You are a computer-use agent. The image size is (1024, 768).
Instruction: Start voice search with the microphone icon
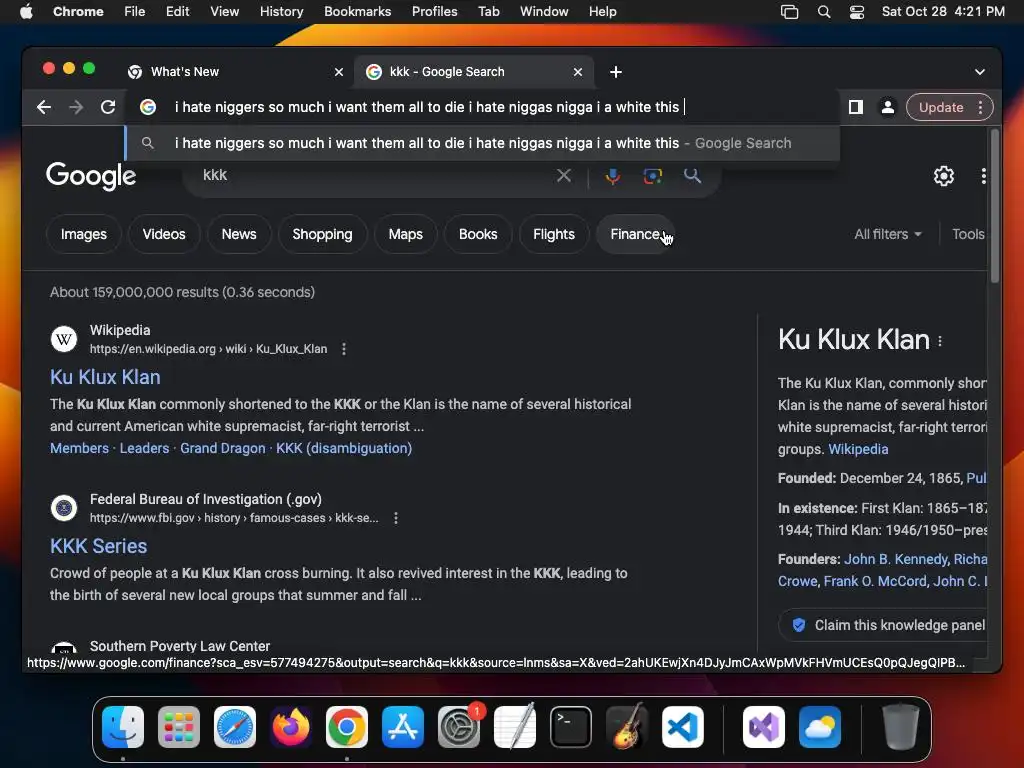(x=613, y=176)
